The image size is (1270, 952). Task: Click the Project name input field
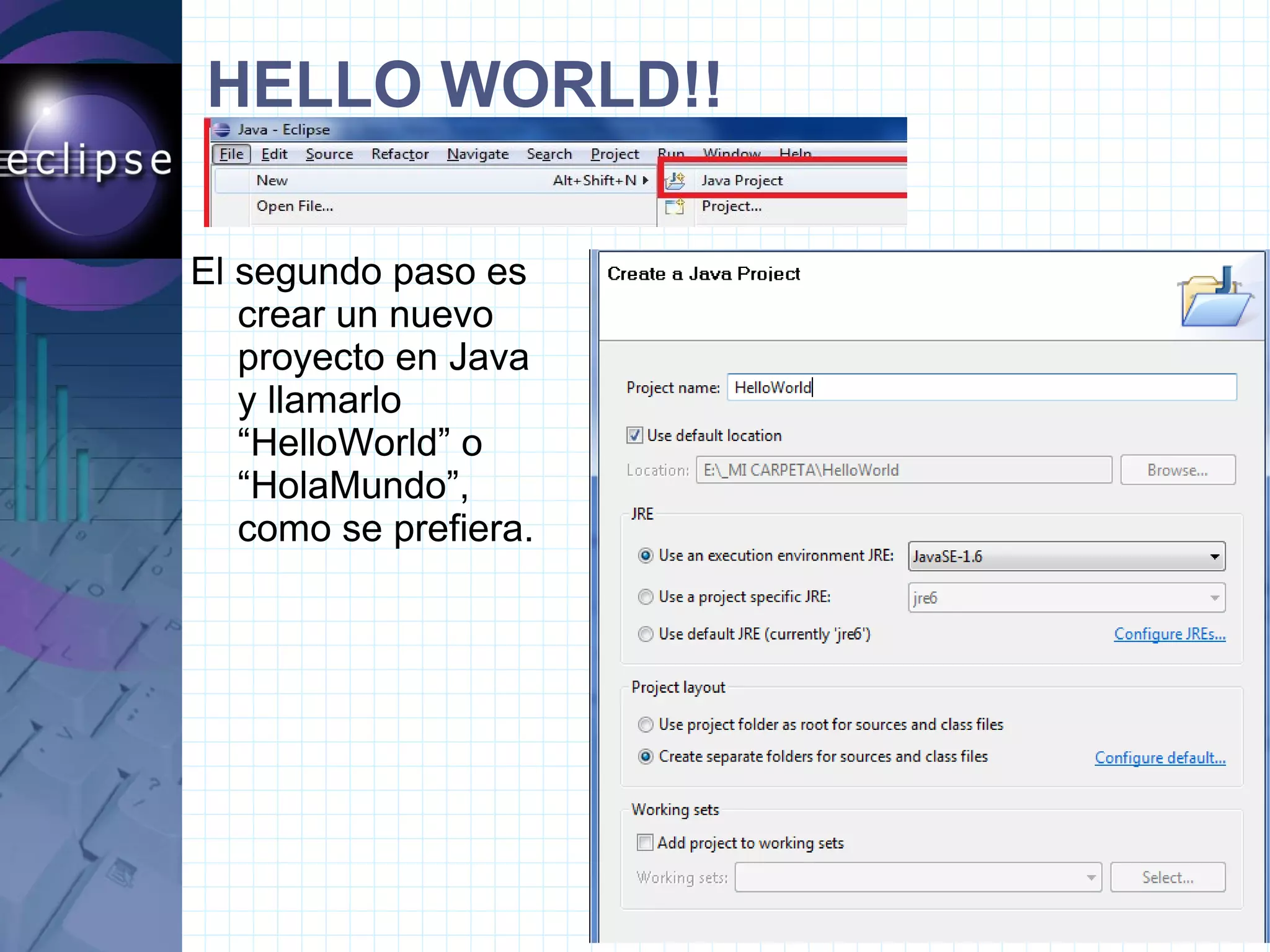point(982,387)
